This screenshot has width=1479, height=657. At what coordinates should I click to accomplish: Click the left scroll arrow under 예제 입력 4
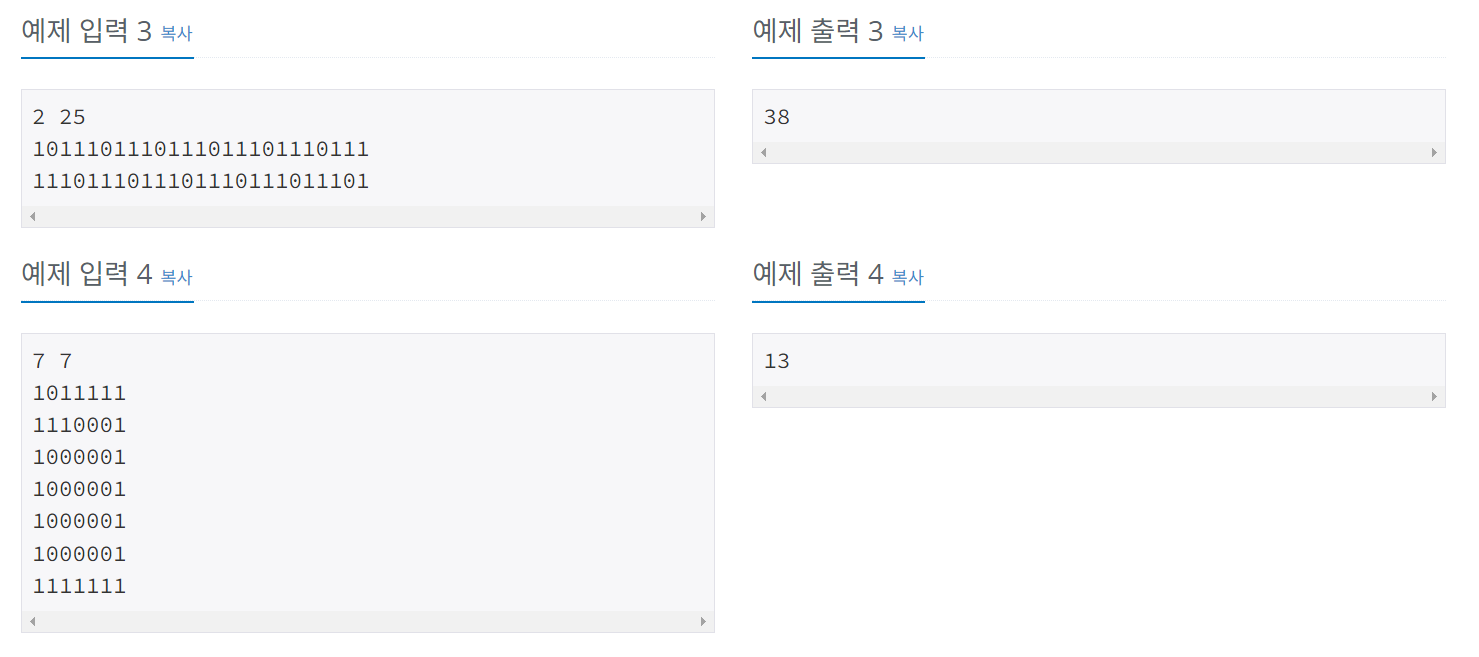coord(31,620)
